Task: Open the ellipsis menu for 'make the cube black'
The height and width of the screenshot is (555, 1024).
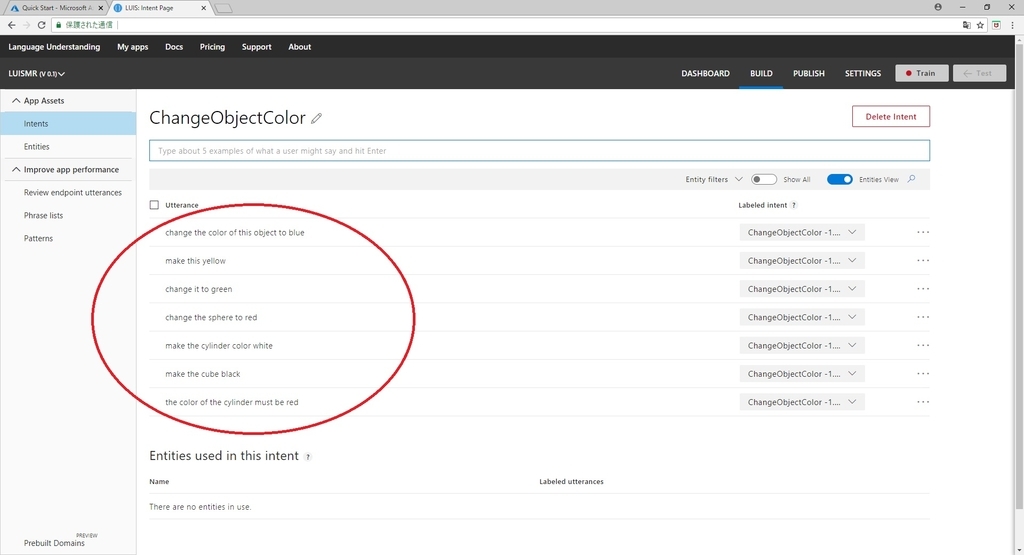Action: coord(923,373)
